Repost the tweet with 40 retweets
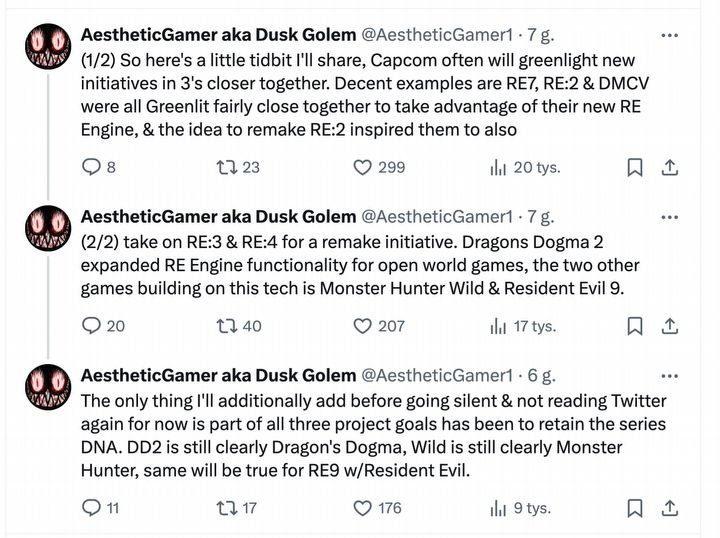This screenshot has width=720, height=538. point(226,325)
